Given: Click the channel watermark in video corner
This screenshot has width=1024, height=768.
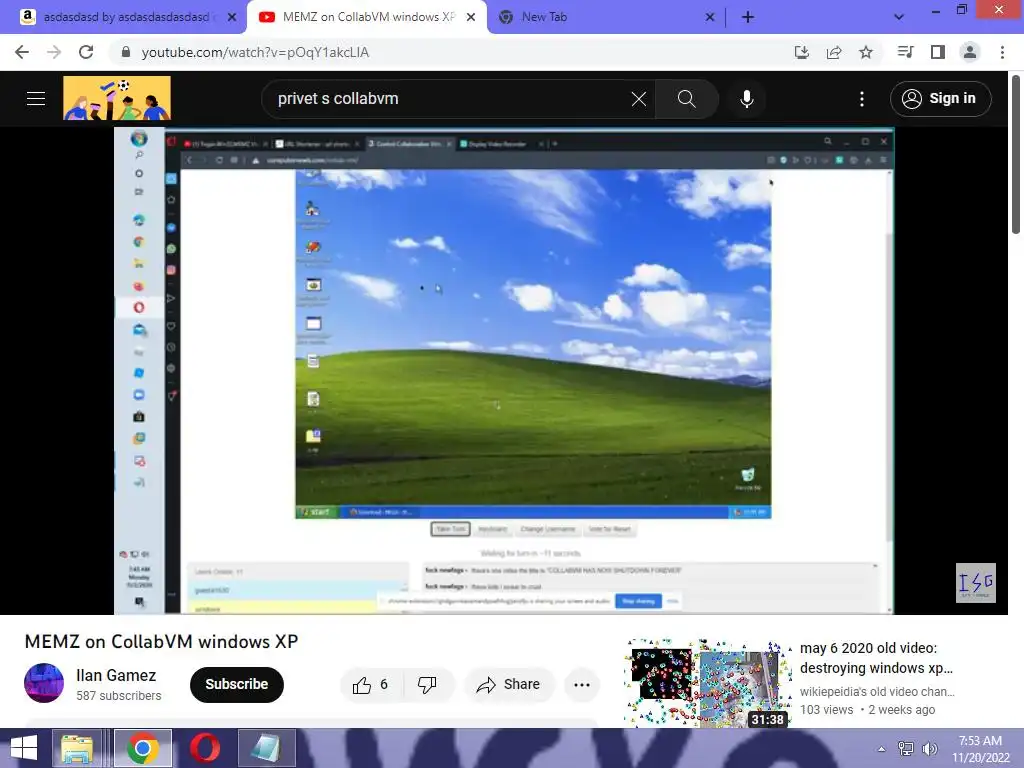Looking at the screenshot, I should [976, 583].
